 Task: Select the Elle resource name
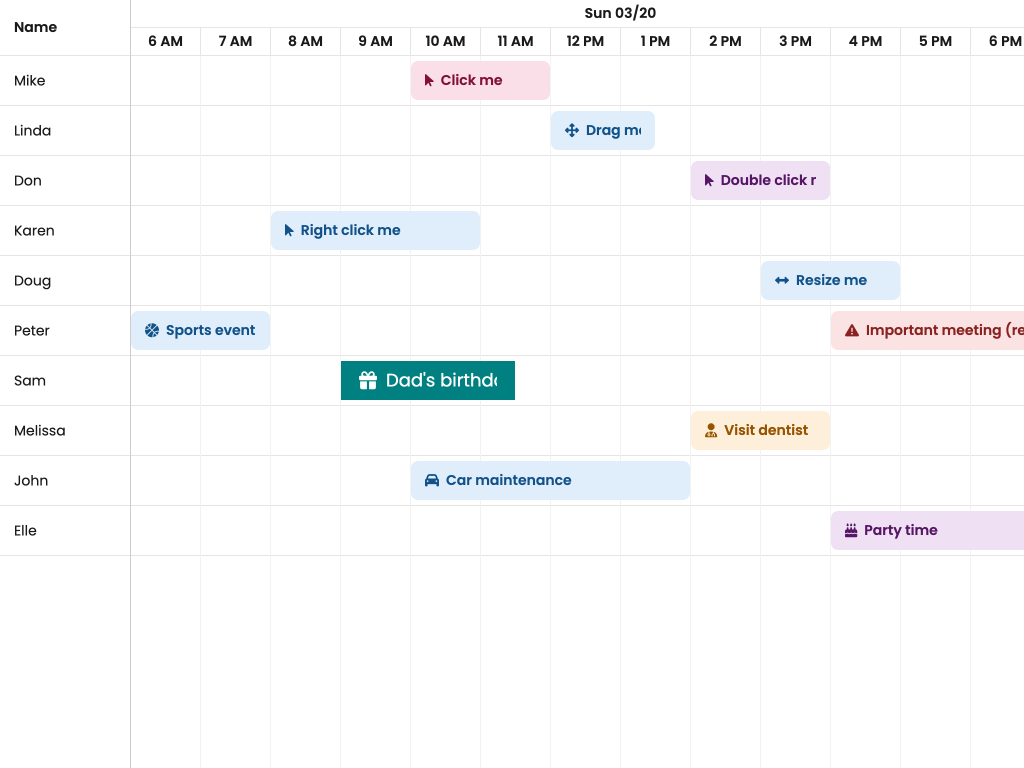[26, 531]
